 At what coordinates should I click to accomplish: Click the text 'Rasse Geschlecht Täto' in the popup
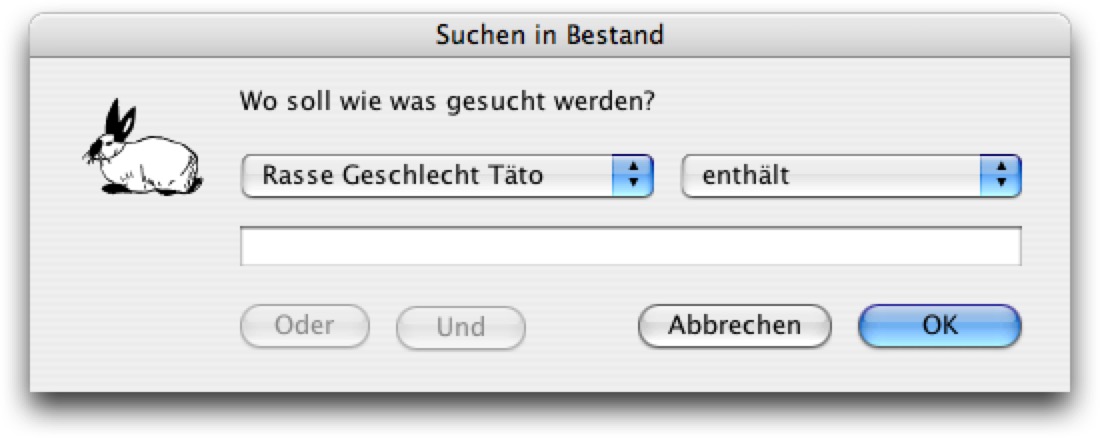[x=403, y=175]
